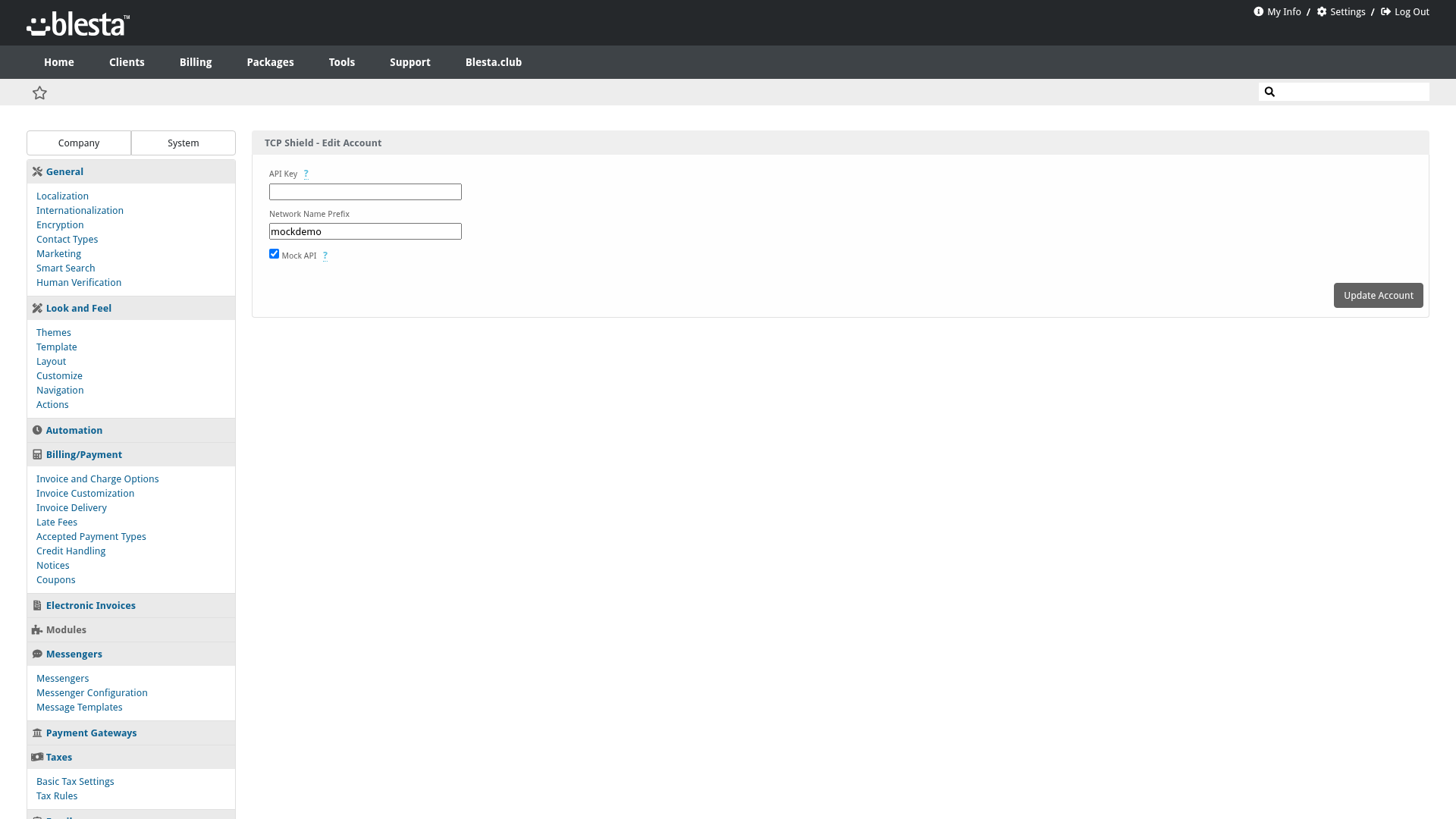The image size is (1456, 819).
Task: Expand the Modules section
Action: click(x=131, y=629)
